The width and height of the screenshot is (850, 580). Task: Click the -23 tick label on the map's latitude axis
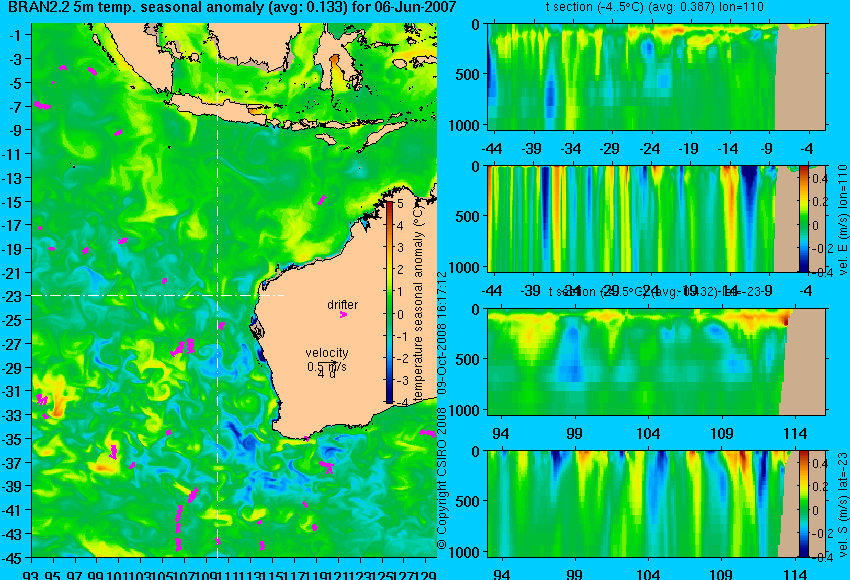point(12,297)
